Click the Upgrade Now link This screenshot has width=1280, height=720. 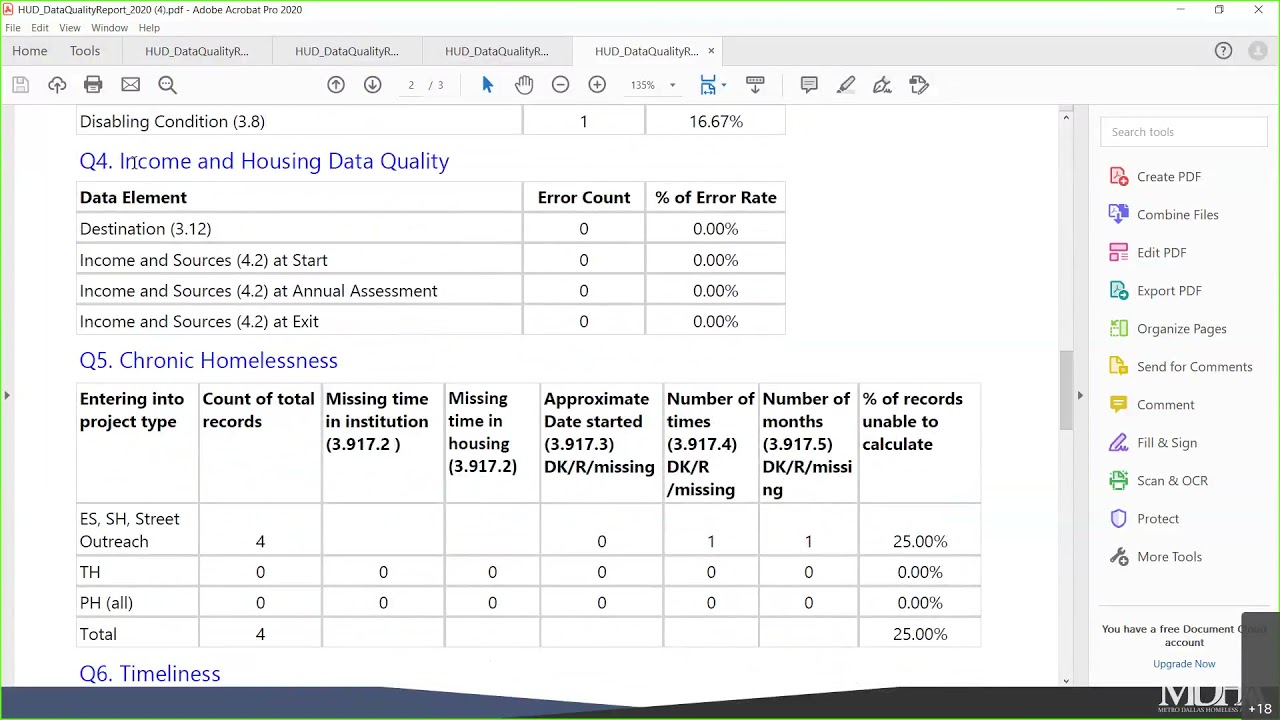click(x=1184, y=664)
